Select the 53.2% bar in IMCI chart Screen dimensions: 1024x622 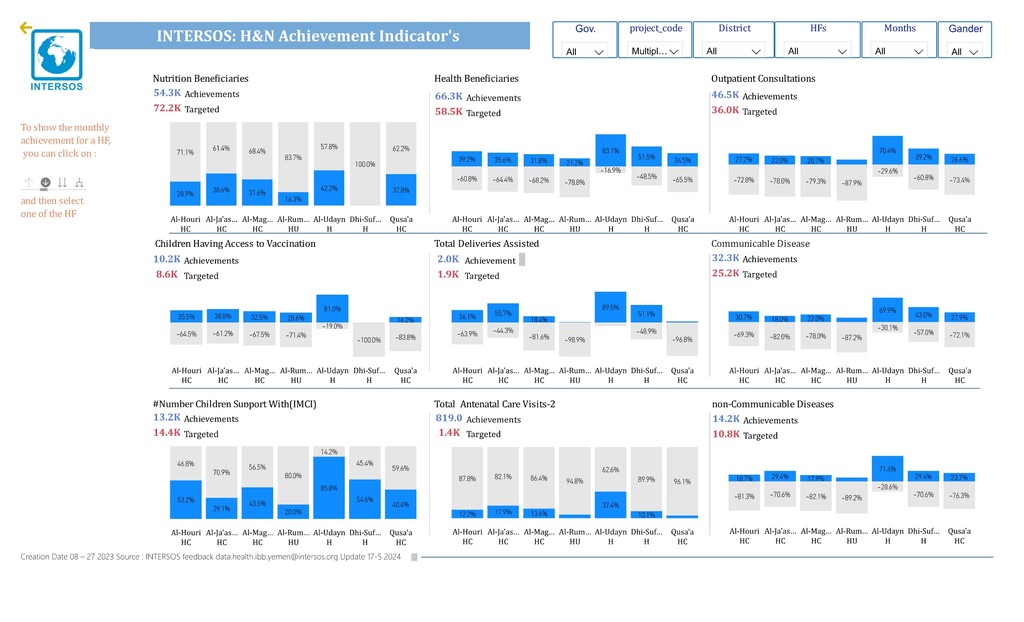pyautogui.click(x=185, y=500)
